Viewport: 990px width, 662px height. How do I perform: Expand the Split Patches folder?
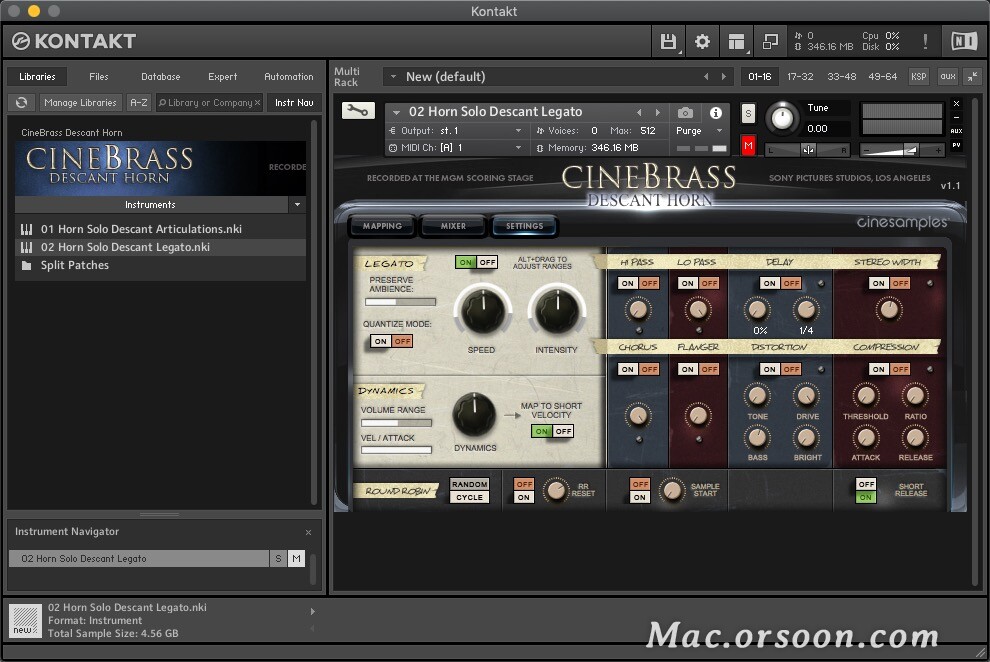click(x=75, y=265)
